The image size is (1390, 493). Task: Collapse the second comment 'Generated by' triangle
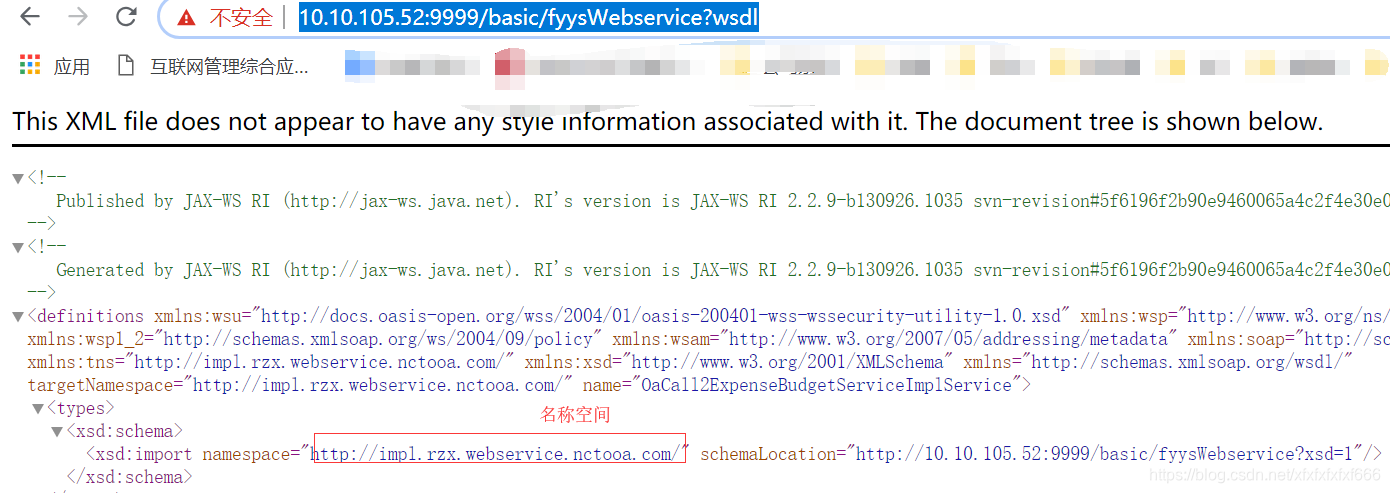[x=18, y=247]
